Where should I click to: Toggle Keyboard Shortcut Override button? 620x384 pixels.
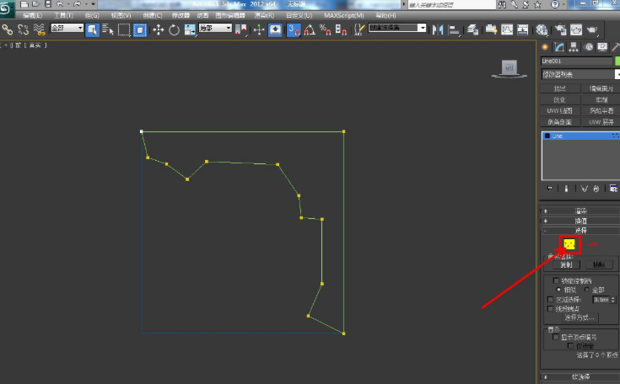coord(275,30)
